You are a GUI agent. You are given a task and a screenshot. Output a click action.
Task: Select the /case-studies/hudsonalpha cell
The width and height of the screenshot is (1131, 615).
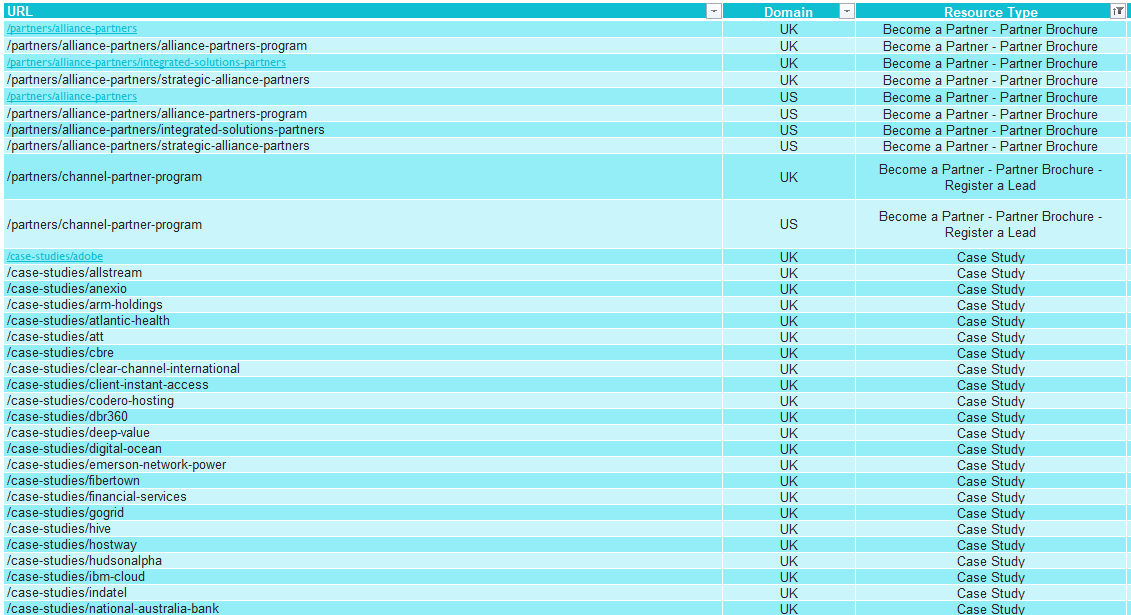(x=363, y=560)
